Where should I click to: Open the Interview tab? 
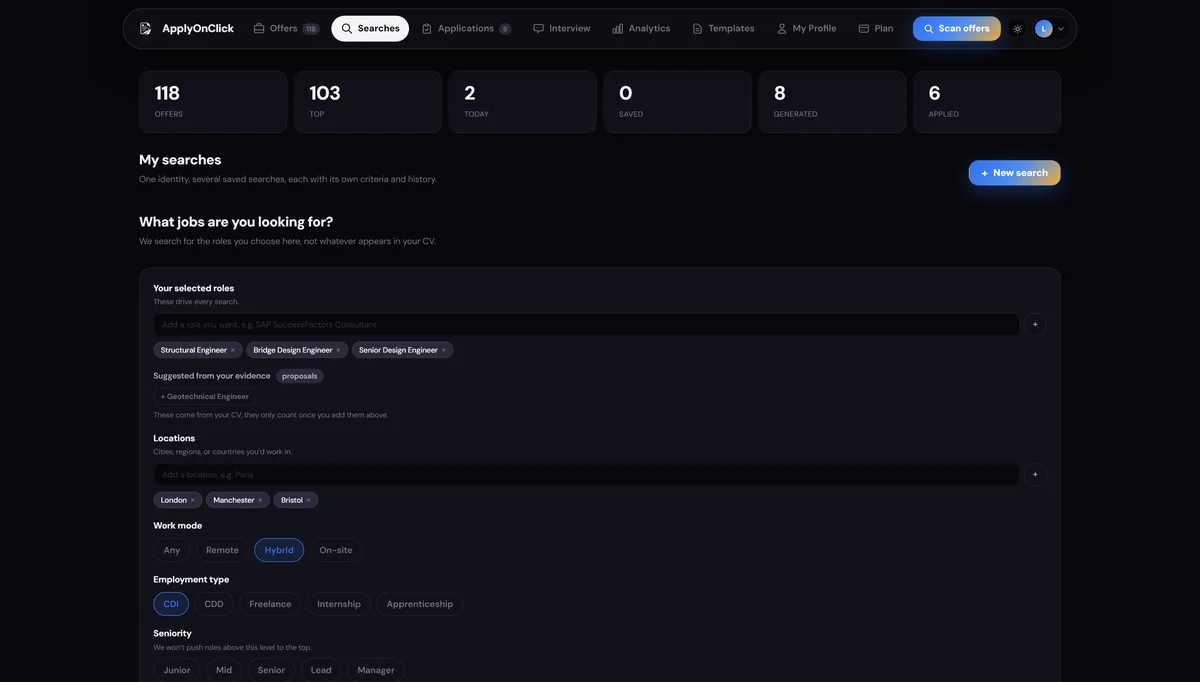tap(562, 29)
